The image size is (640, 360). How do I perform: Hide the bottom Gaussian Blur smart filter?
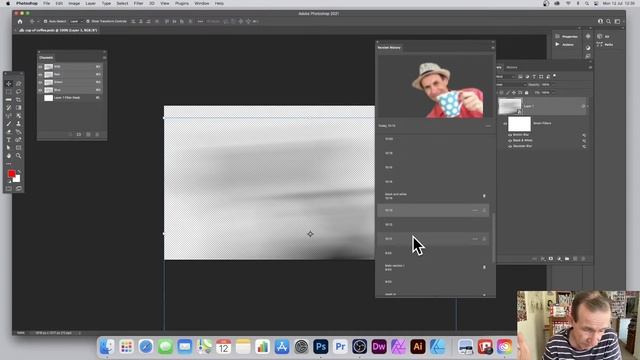click(x=510, y=146)
